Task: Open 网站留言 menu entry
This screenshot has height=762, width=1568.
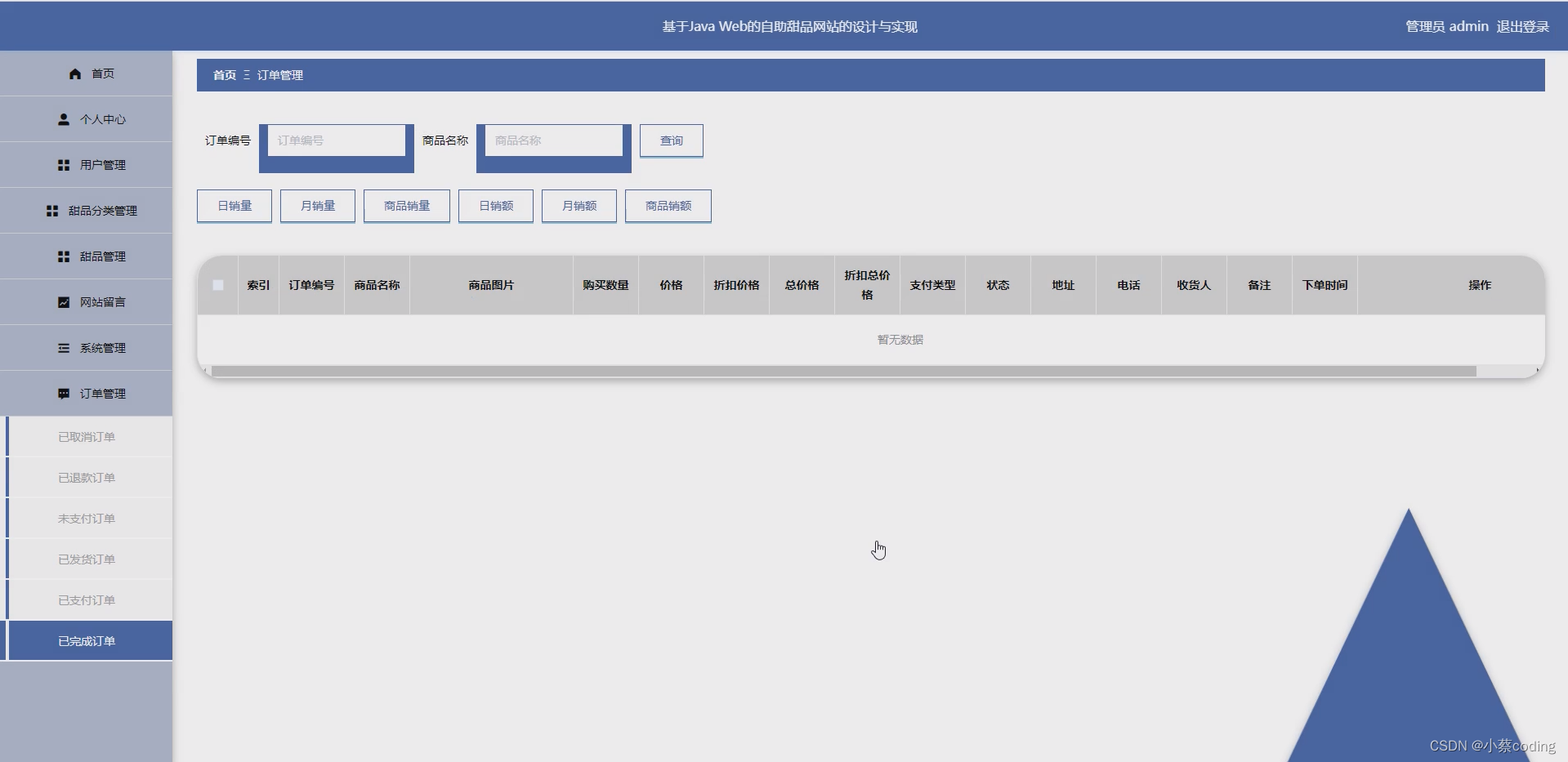Action: click(86, 302)
